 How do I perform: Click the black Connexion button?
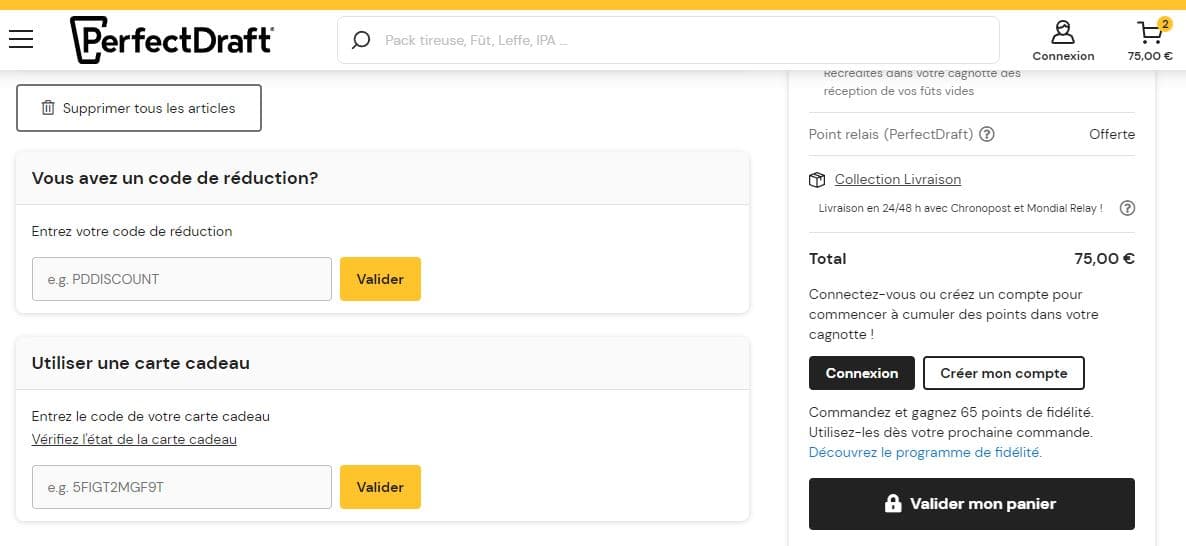coord(861,373)
